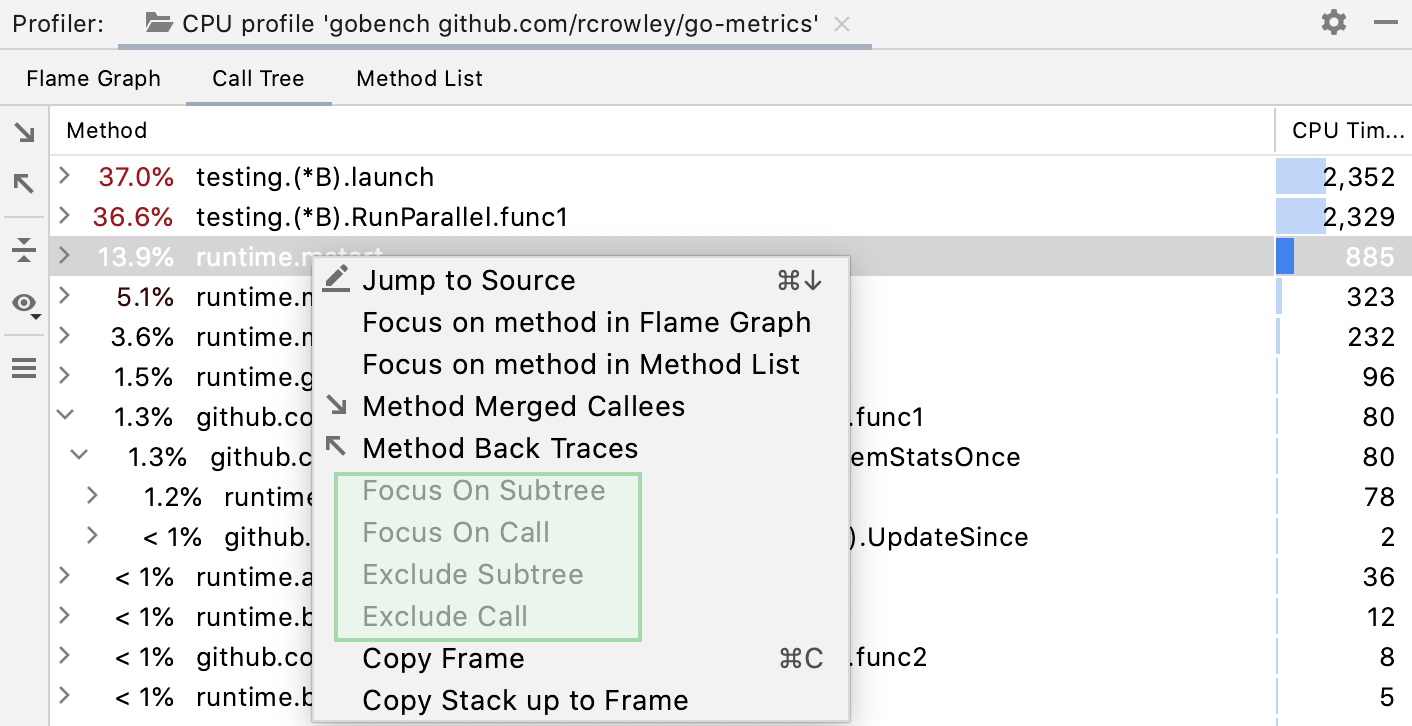Select Focus on method in Flame Graph
The width and height of the screenshot is (1412, 726).
[x=587, y=322]
